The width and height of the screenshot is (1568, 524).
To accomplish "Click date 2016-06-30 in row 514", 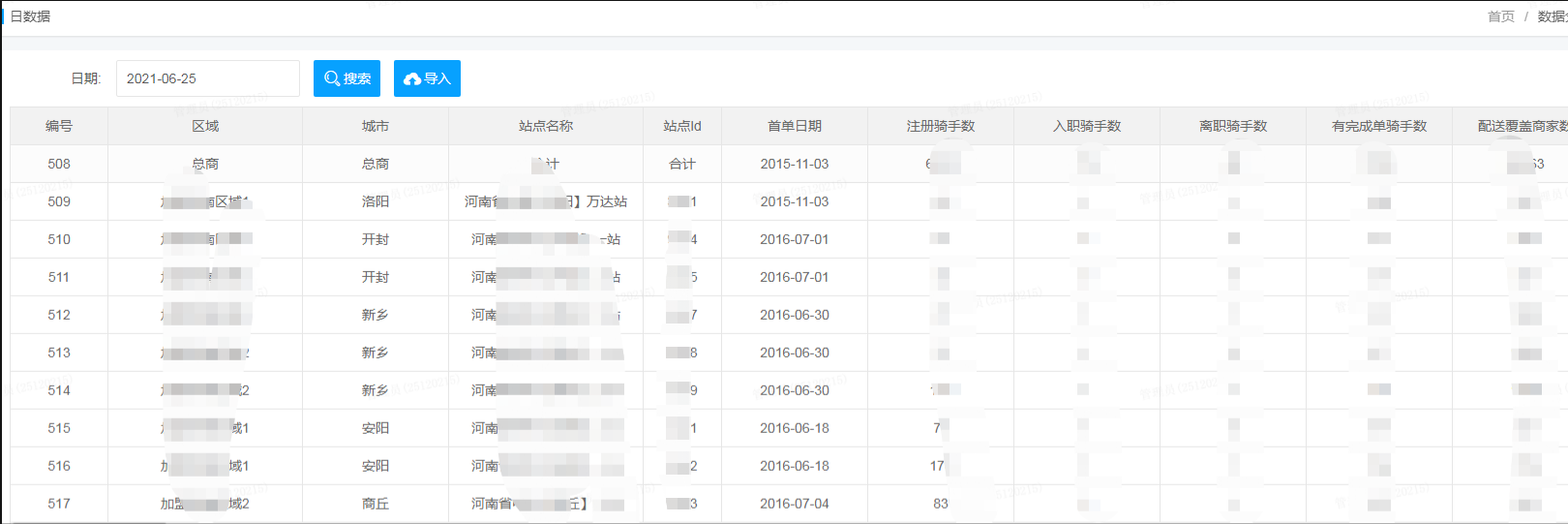I will click(795, 390).
